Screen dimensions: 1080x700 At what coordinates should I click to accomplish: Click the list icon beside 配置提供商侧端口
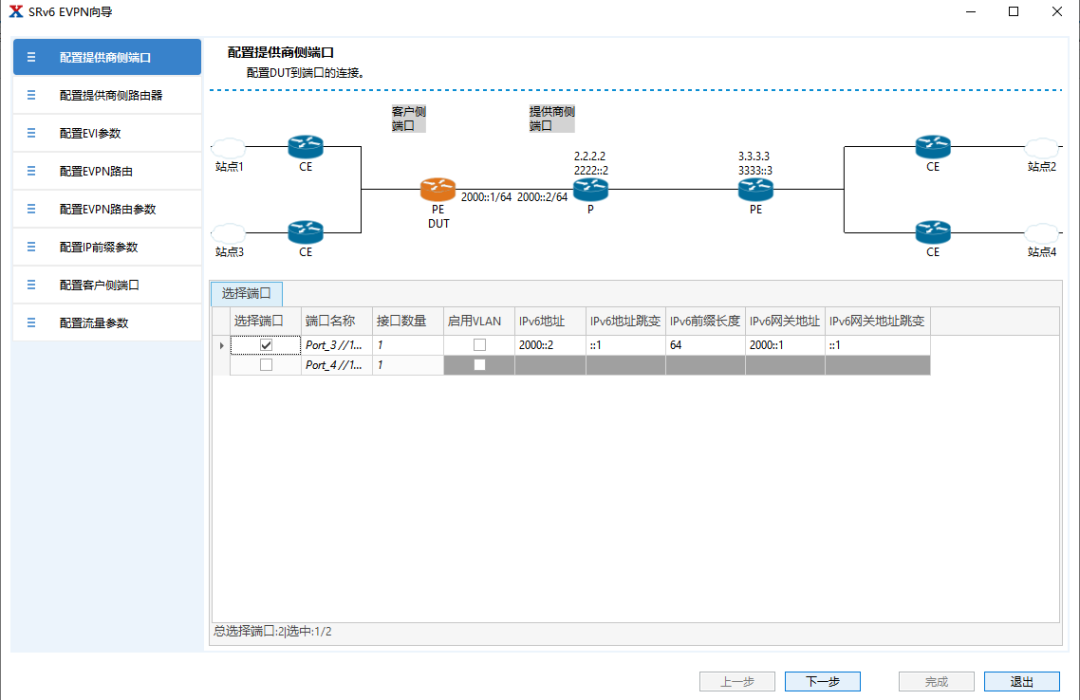[x=31, y=57]
